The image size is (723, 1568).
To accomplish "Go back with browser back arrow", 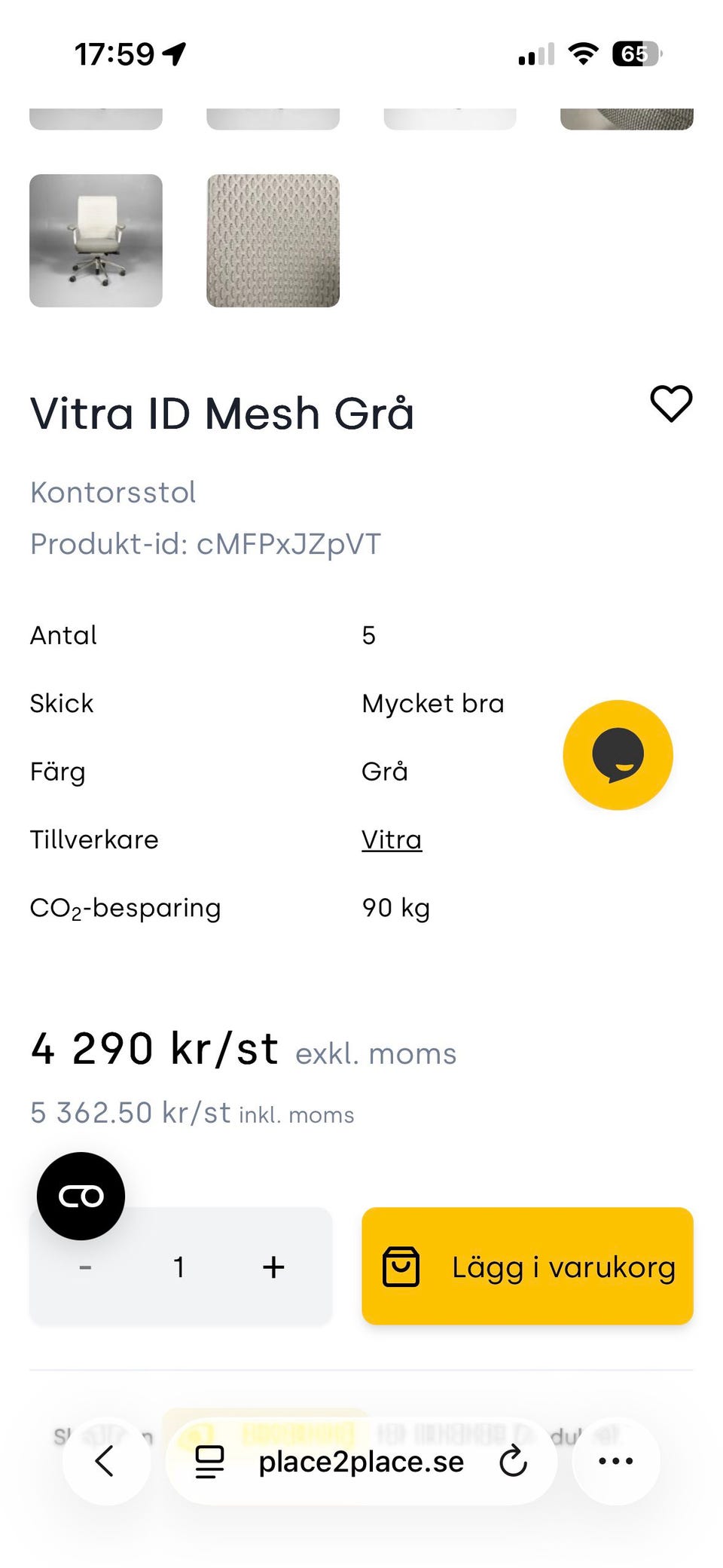I will pyautogui.click(x=105, y=1461).
